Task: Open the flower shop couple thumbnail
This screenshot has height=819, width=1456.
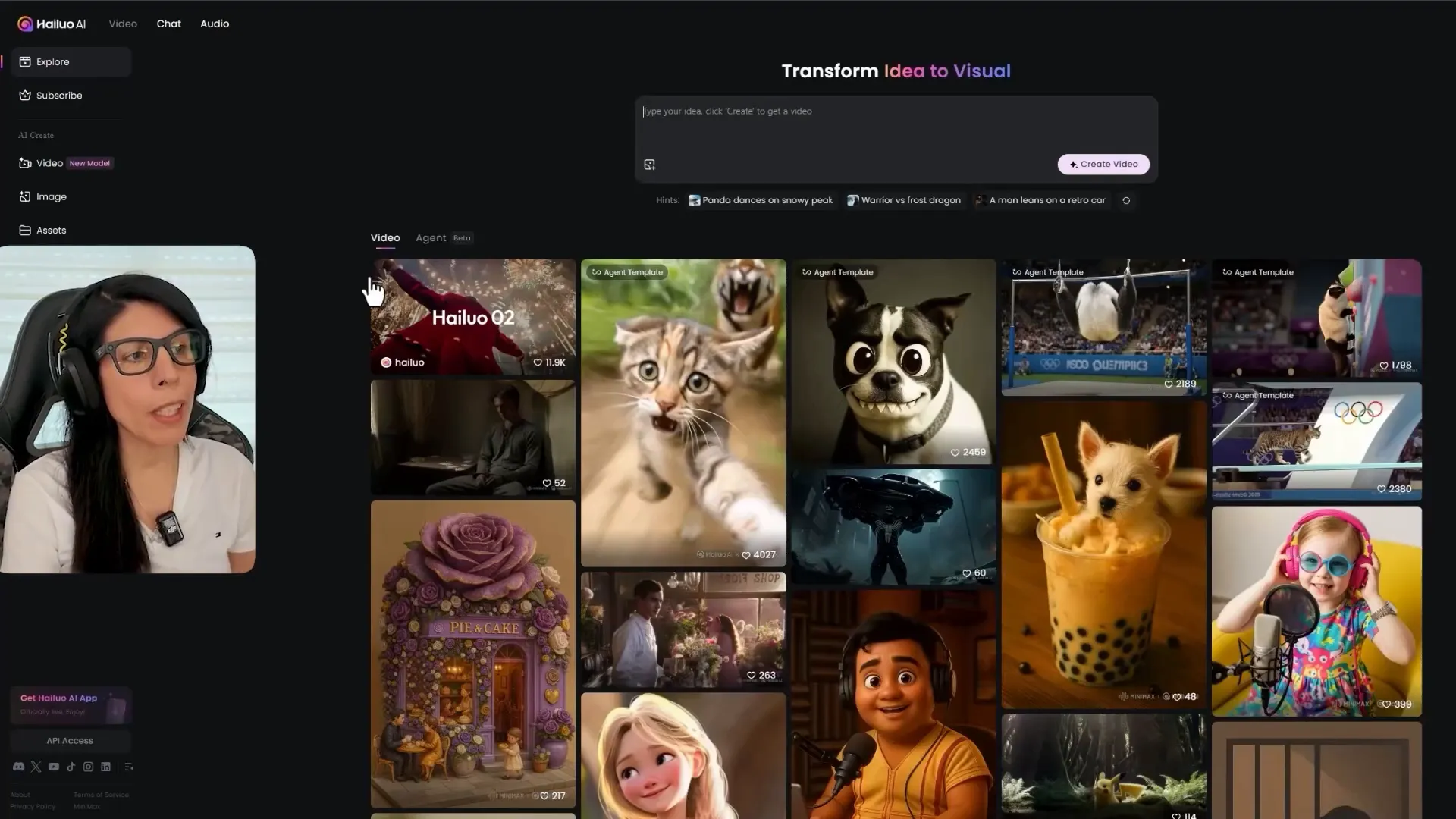Action: coord(683,629)
